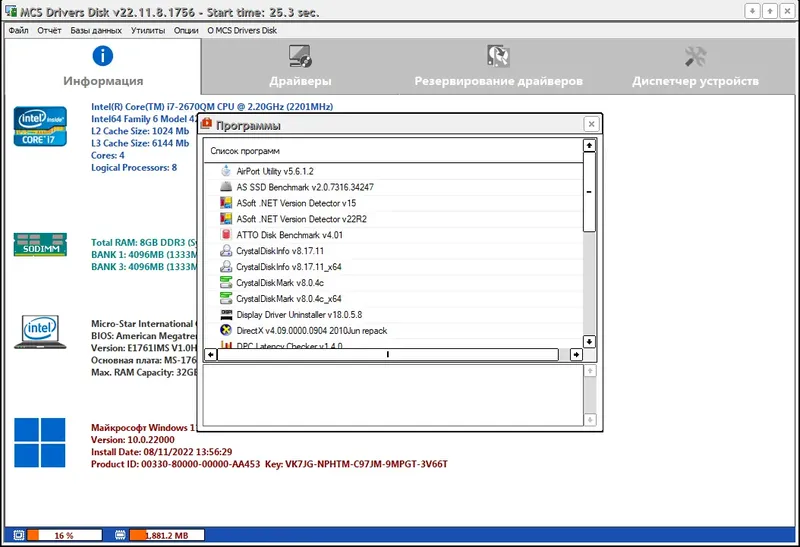The height and width of the screenshot is (547, 800).
Task: Click the MCS Drivers Disk title bar icon
Action: (11, 11)
